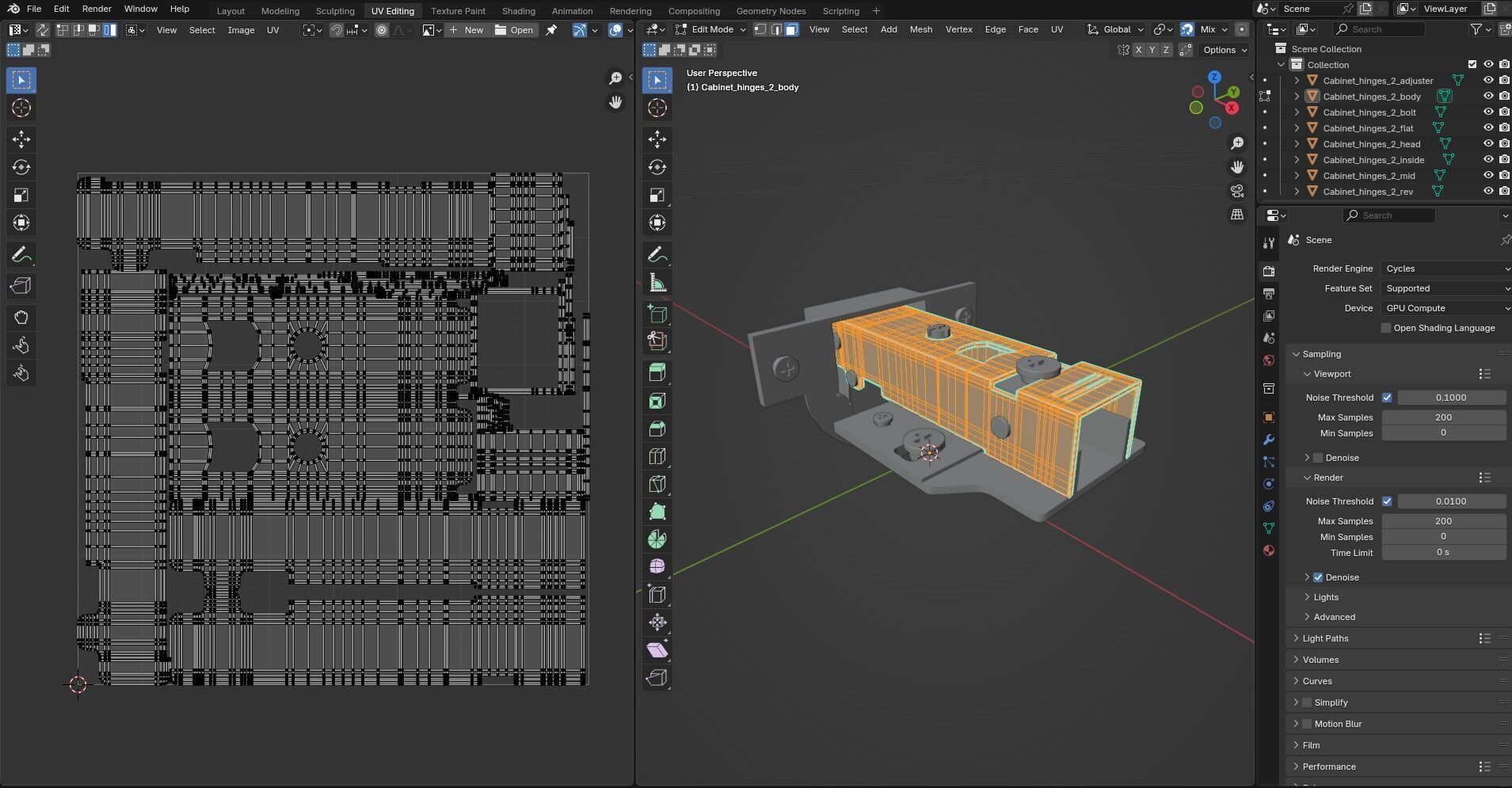Open the Render menu
The width and height of the screenshot is (1512, 788).
coord(97,9)
